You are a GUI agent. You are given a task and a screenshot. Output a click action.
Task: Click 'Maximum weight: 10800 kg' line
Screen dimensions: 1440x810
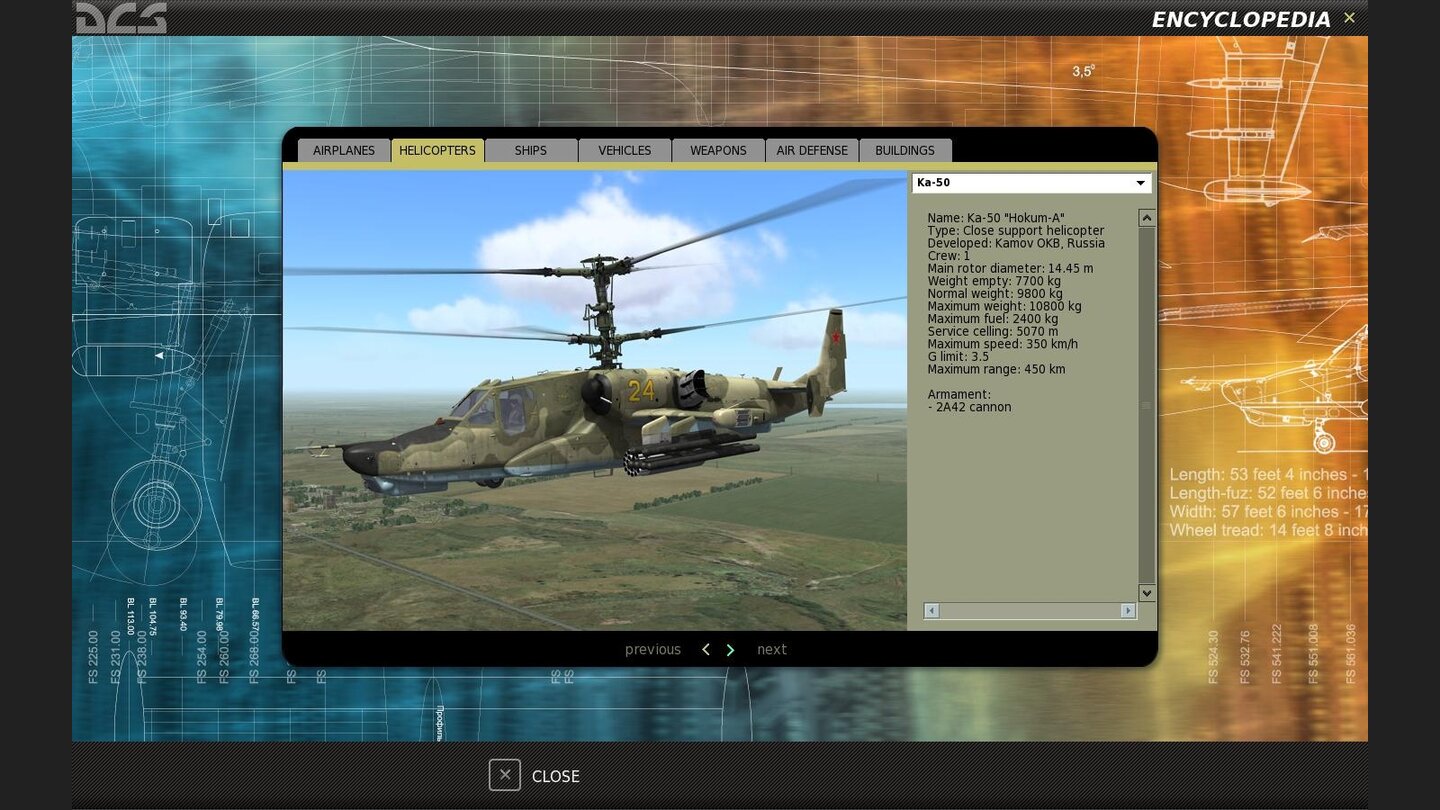[x=1004, y=307]
